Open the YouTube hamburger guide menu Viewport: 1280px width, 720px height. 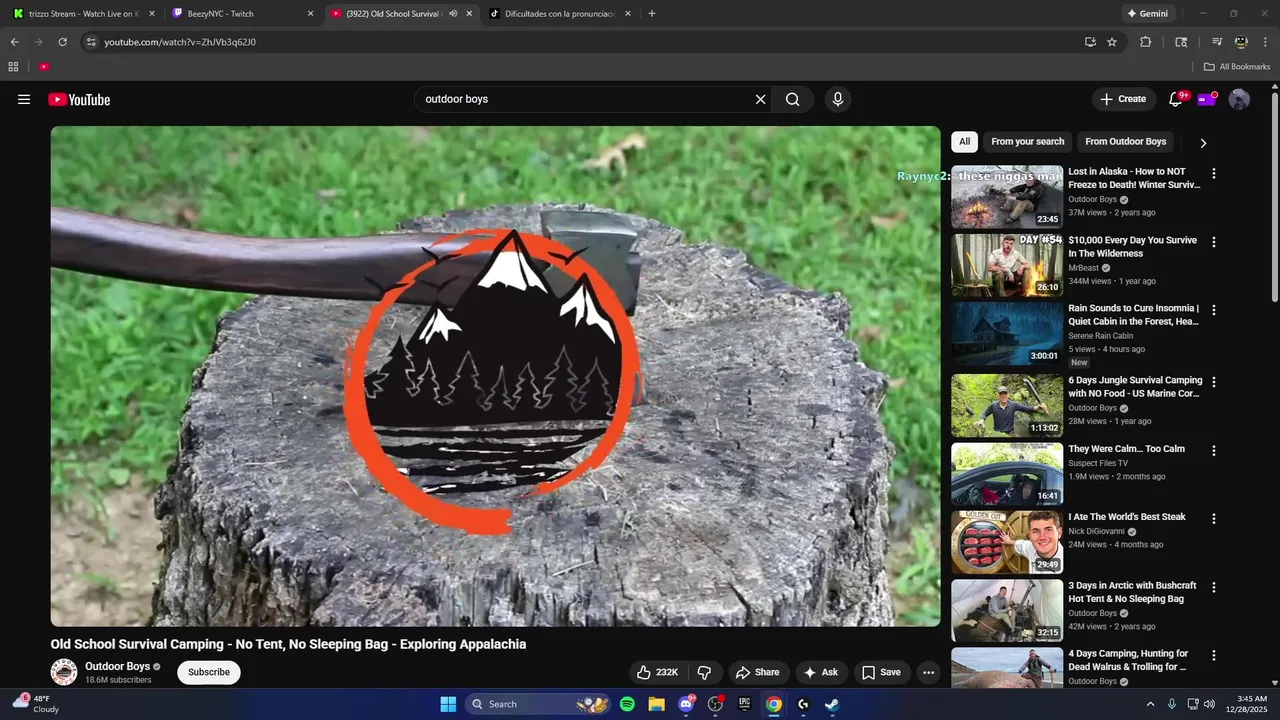(x=24, y=99)
